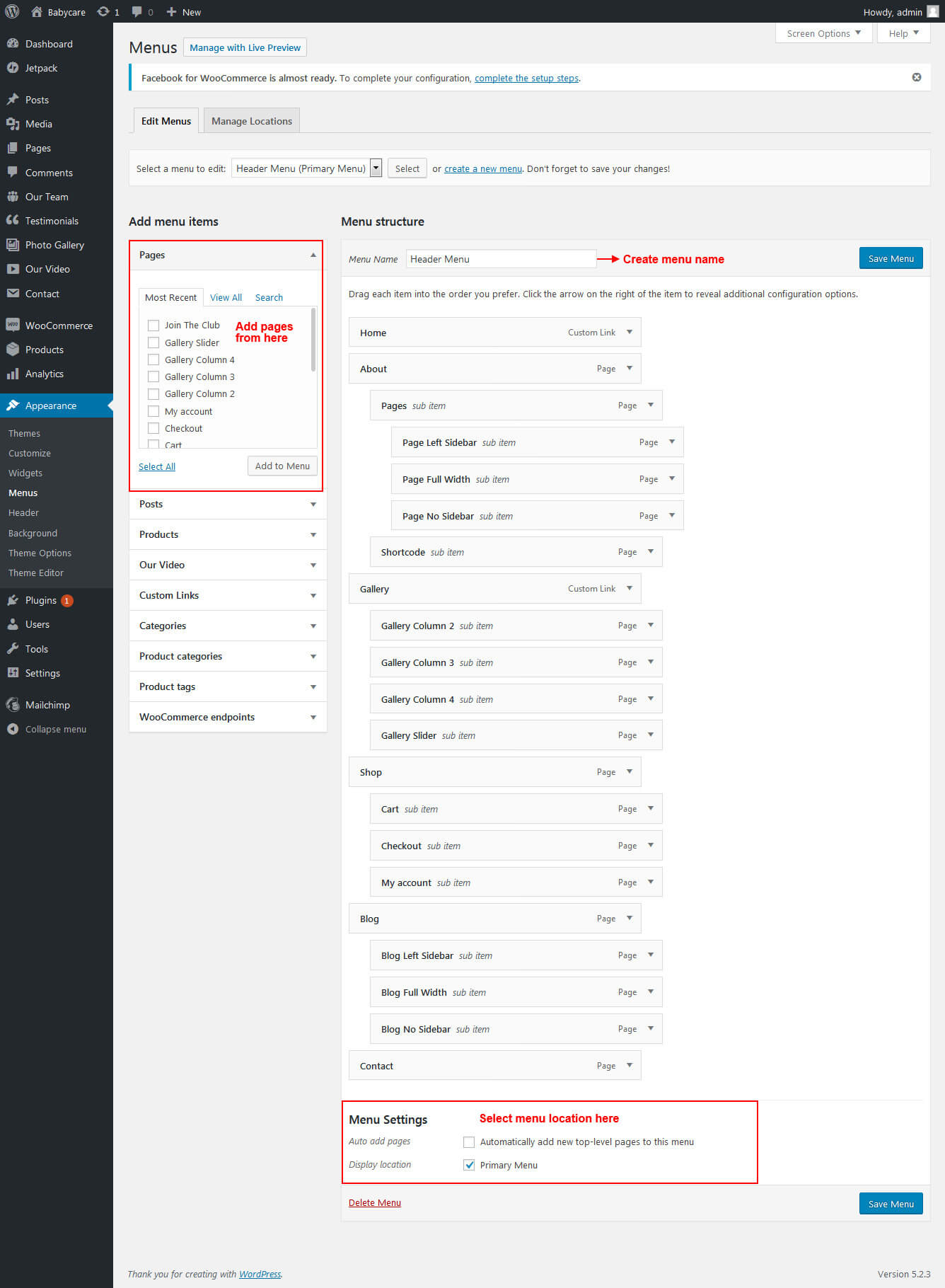Dismiss the Facebook for WooCommerce notice

tap(917, 77)
